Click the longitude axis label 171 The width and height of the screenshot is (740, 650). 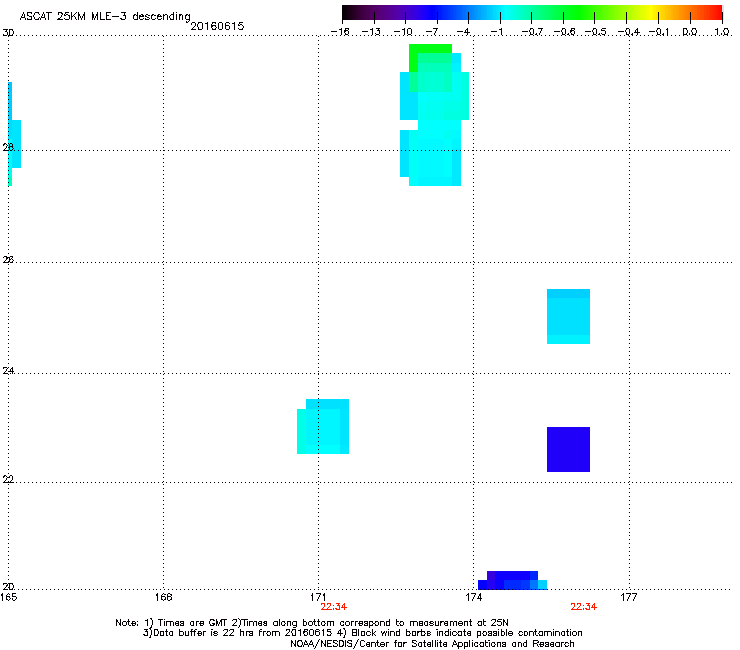tap(318, 598)
